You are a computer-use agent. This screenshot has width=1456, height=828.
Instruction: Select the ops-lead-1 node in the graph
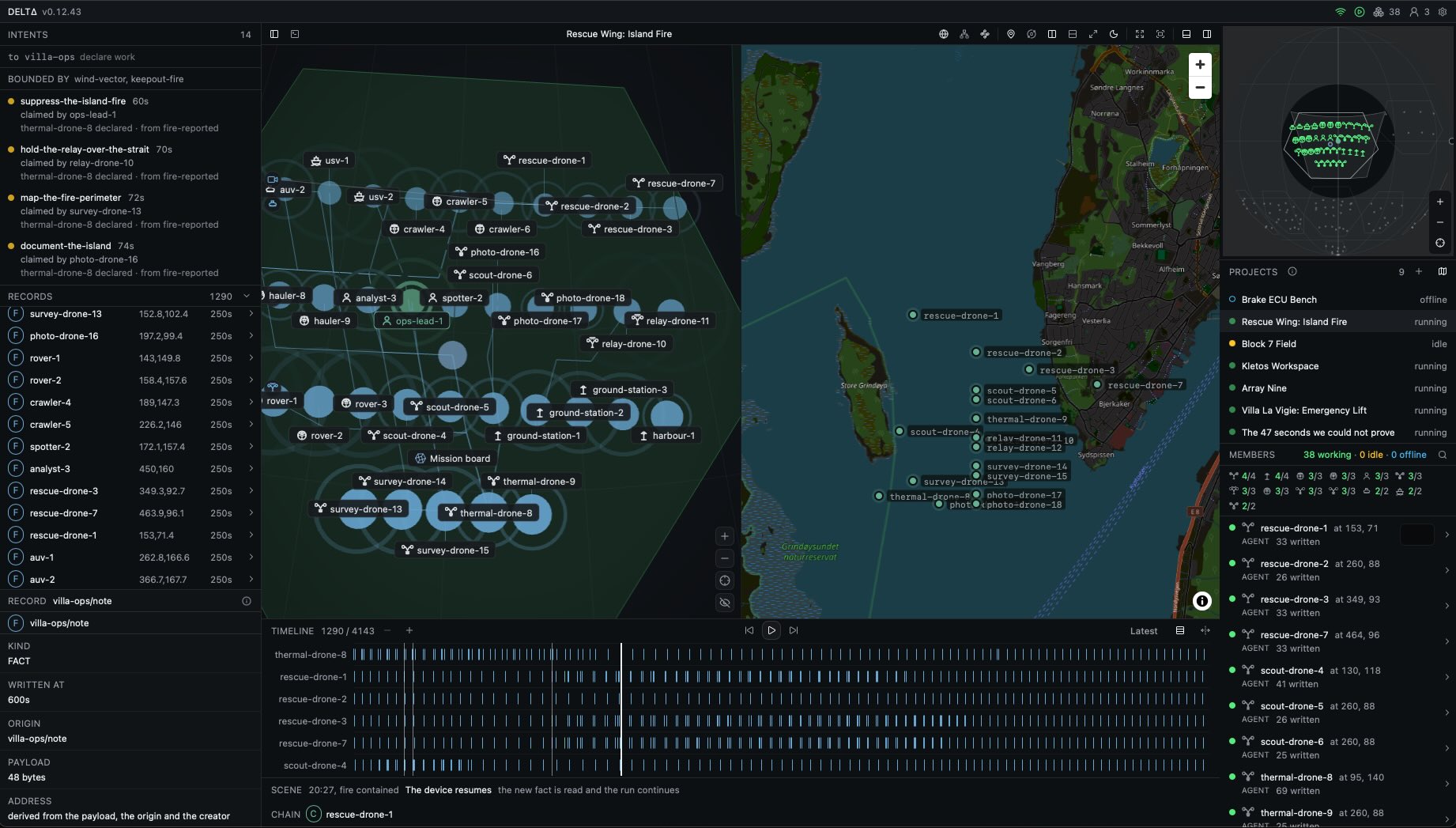[412, 321]
